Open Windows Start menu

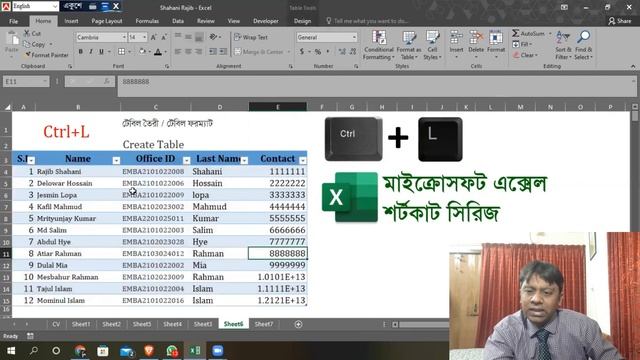[x=11, y=351]
